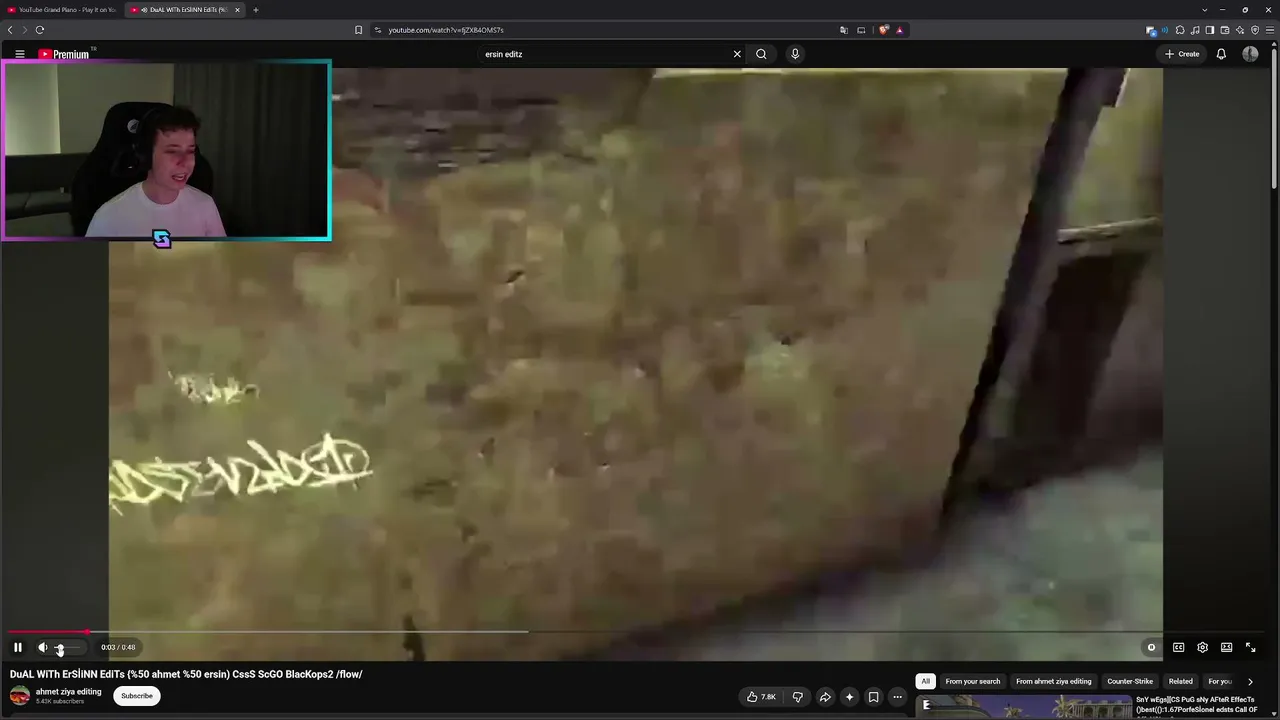Mute the video with the speaker icon

coord(42,647)
